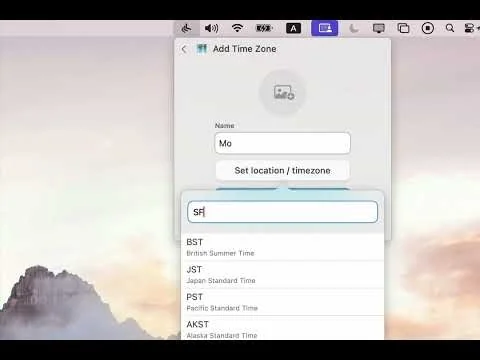Click the app icon beside Add Time Zone
The width and height of the screenshot is (480, 360).
(202, 49)
